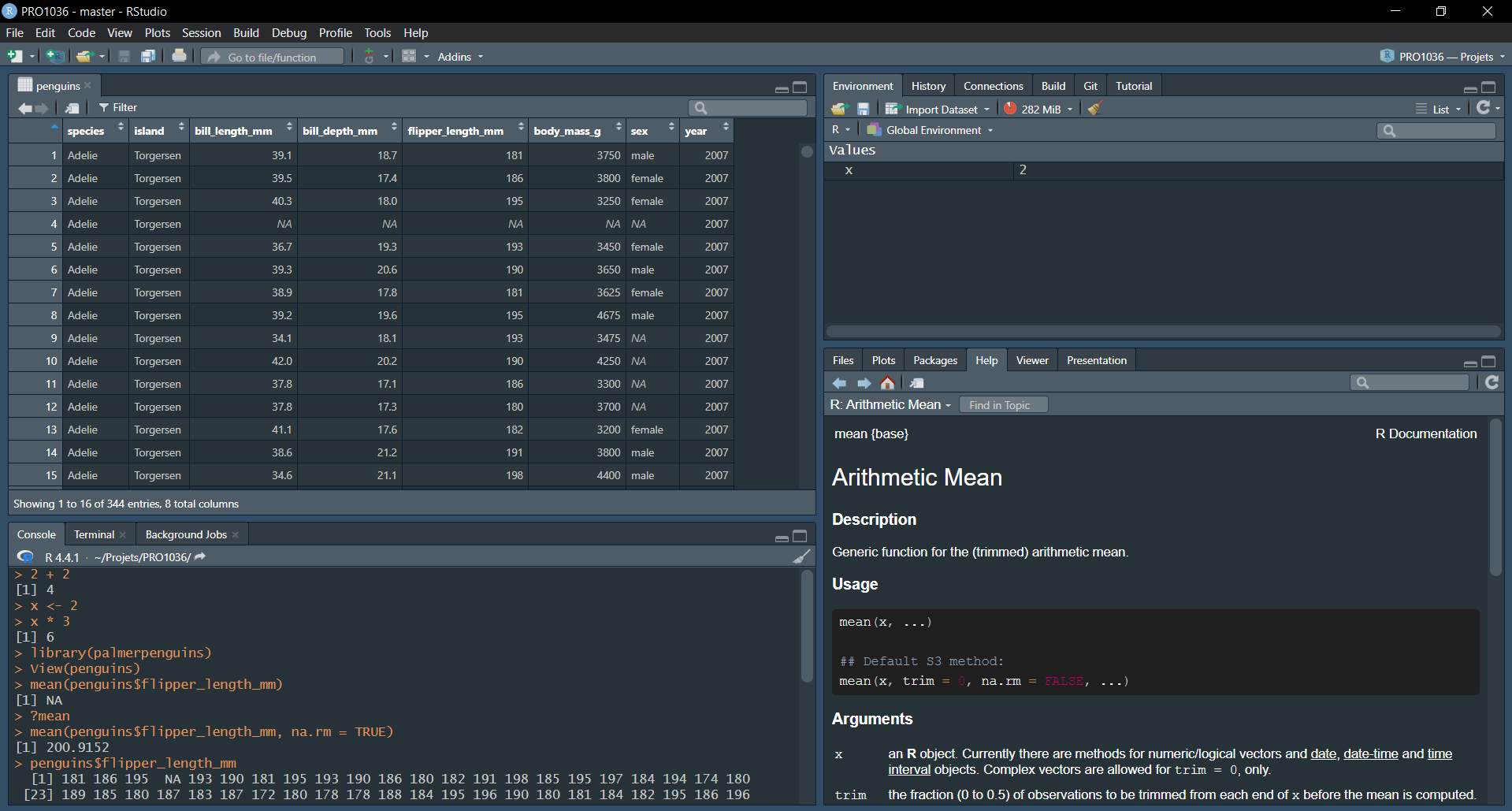Screen dimensions: 1512x811
Task: Show the penguins data in a new window
Action: (72, 108)
